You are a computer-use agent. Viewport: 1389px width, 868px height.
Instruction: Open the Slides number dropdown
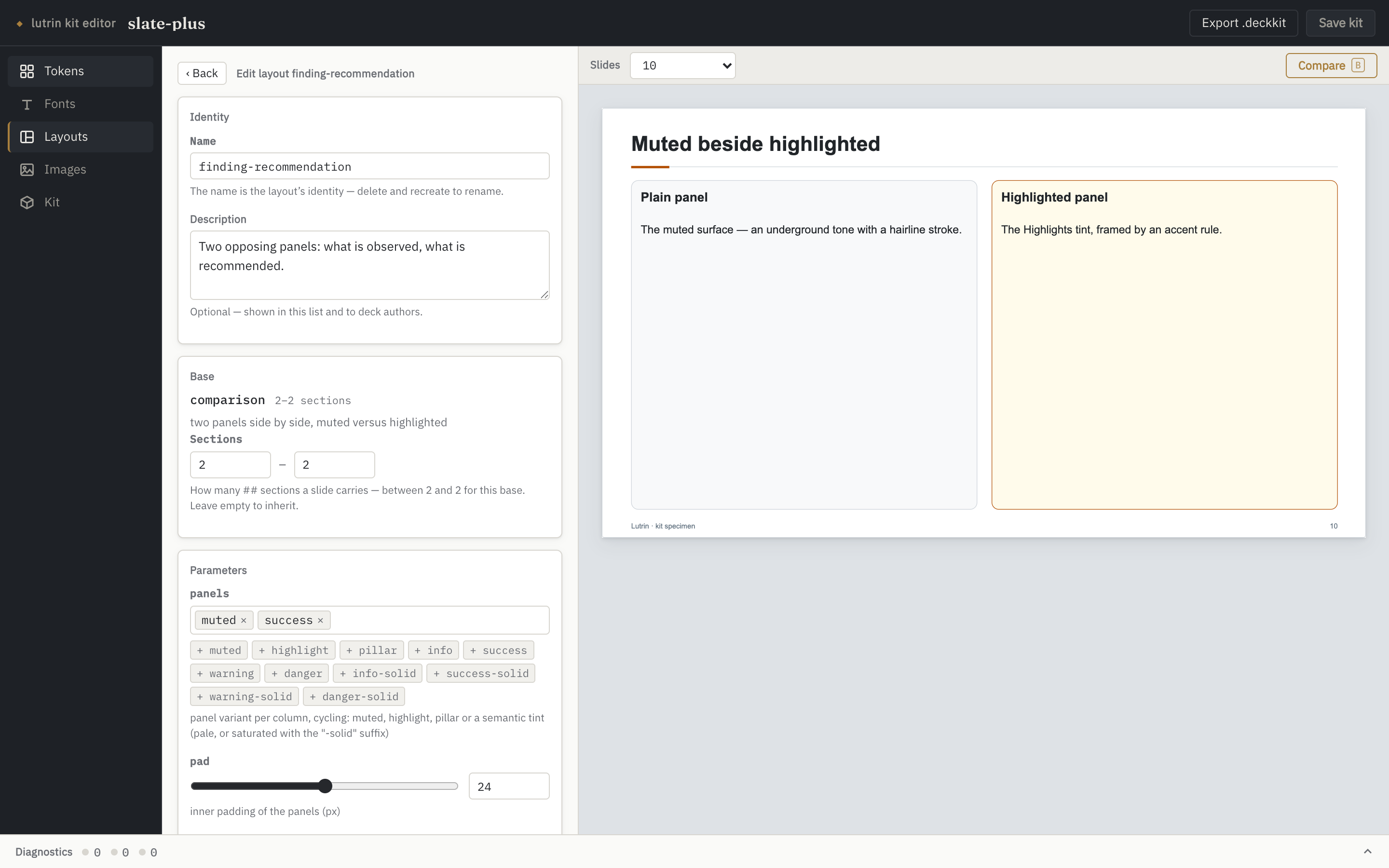tap(682, 66)
